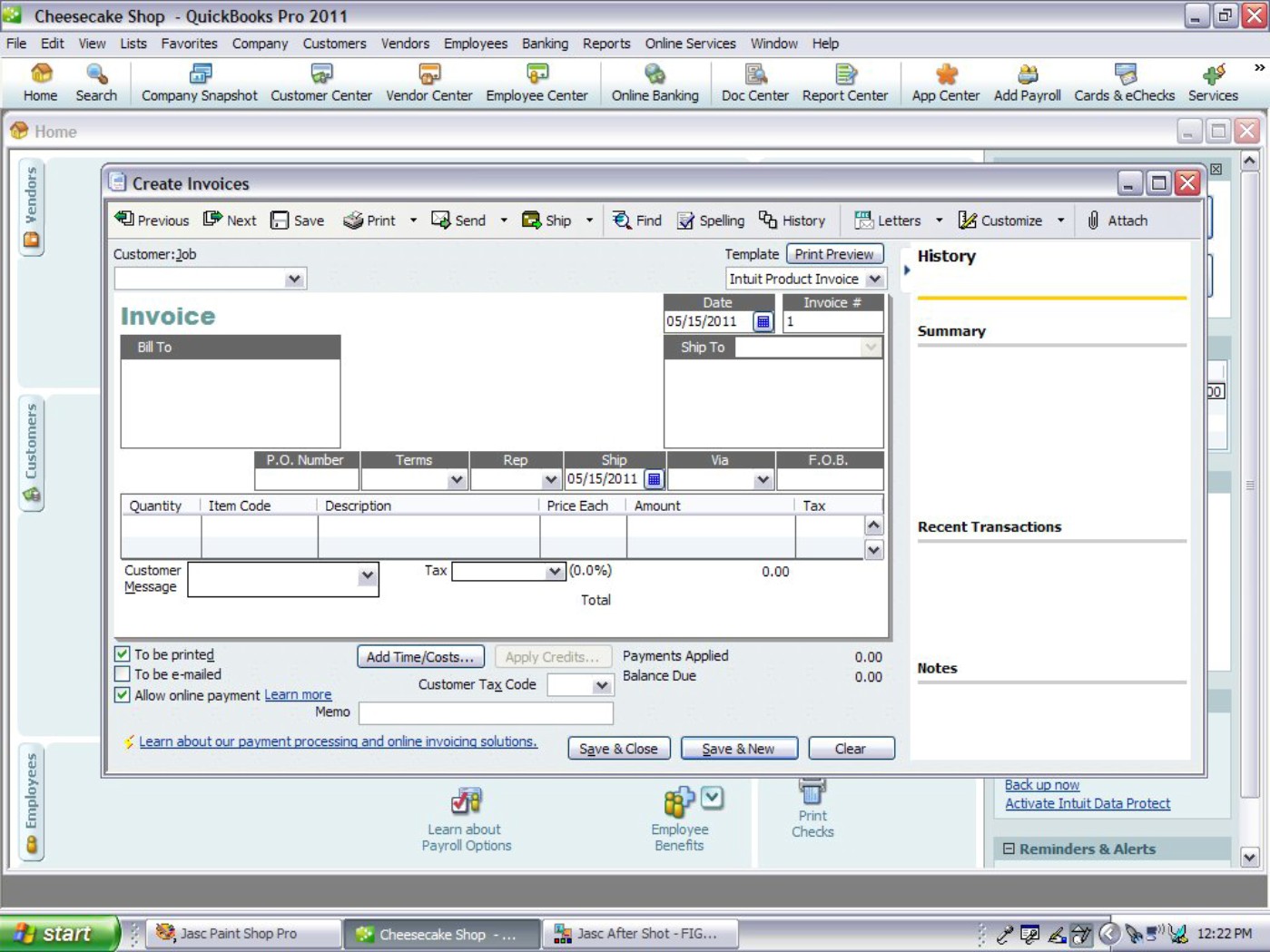Open the invoice Date calendar picker
The width and height of the screenshot is (1270, 952).
coord(763,321)
